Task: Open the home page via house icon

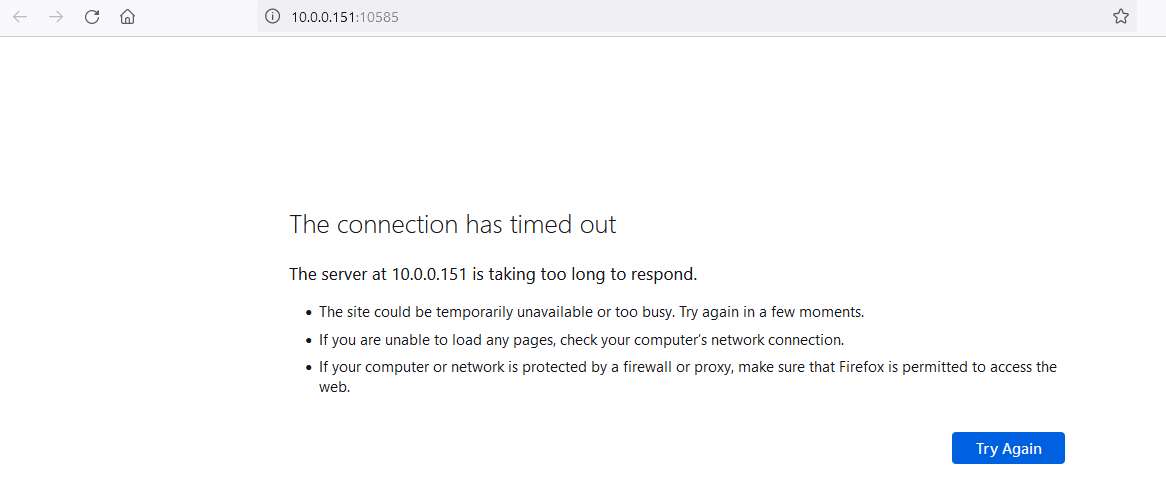Action: tap(127, 16)
